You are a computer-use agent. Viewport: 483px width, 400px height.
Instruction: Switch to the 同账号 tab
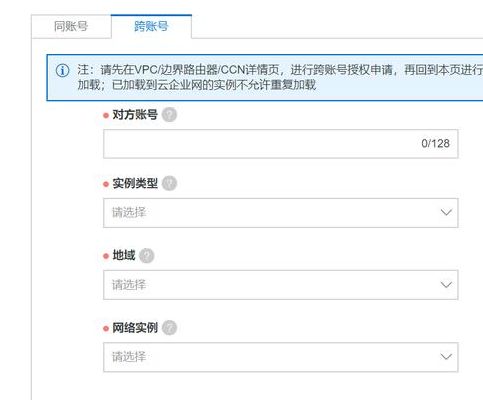pyautogui.click(x=71, y=26)
